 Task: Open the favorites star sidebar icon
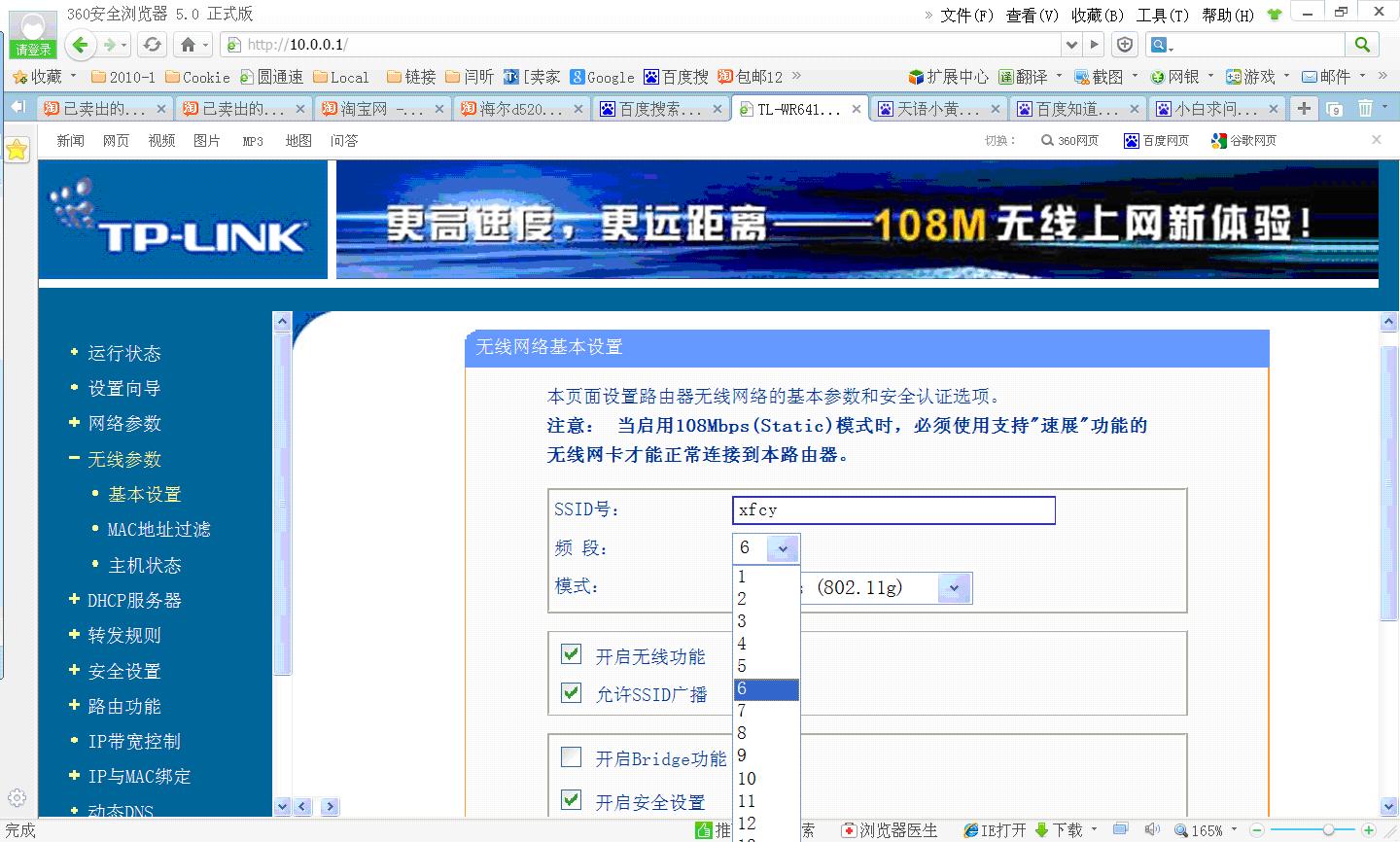17,149
